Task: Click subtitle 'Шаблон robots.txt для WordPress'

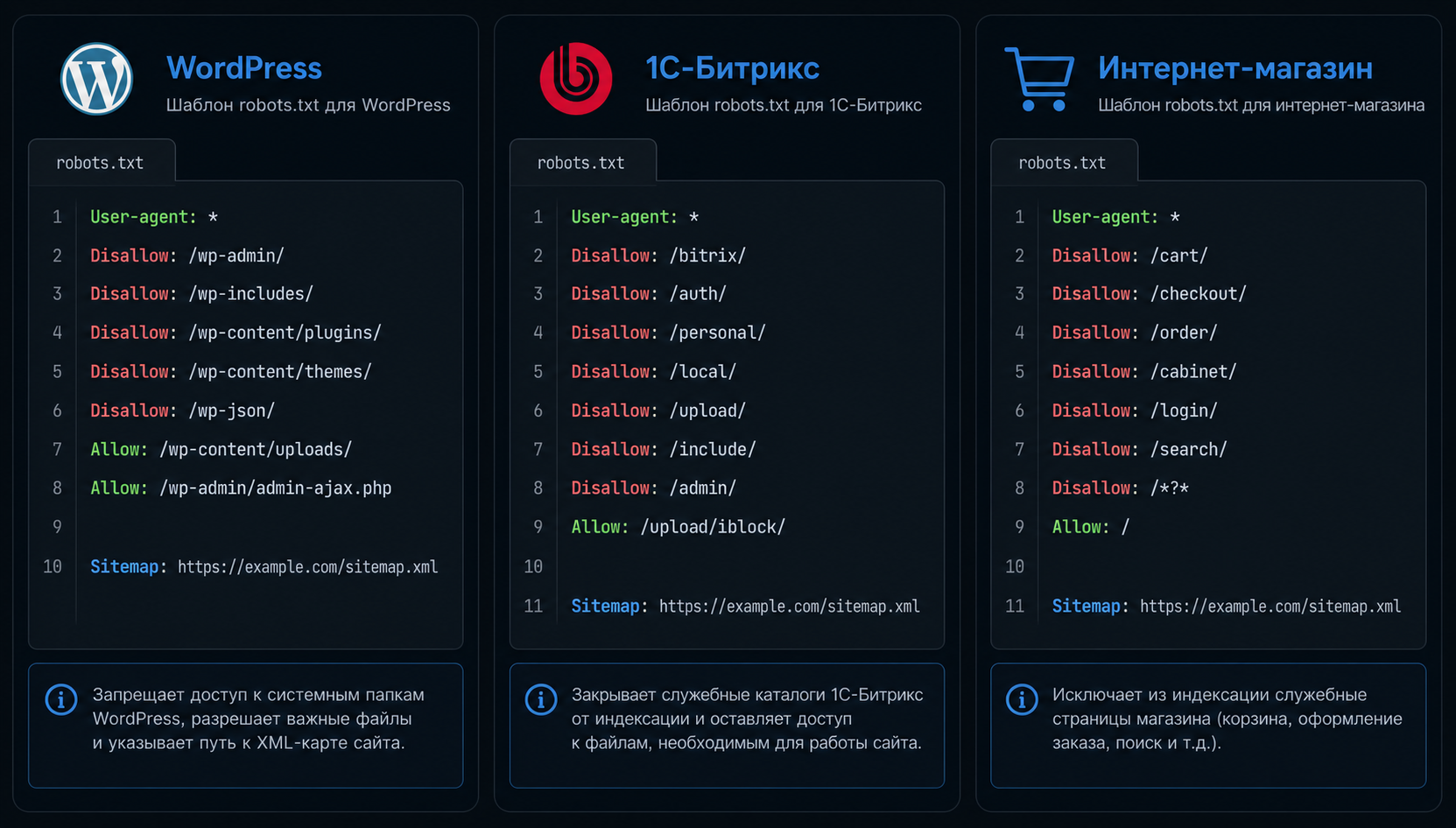Action: pyautogui.click(x=308, y=105)
